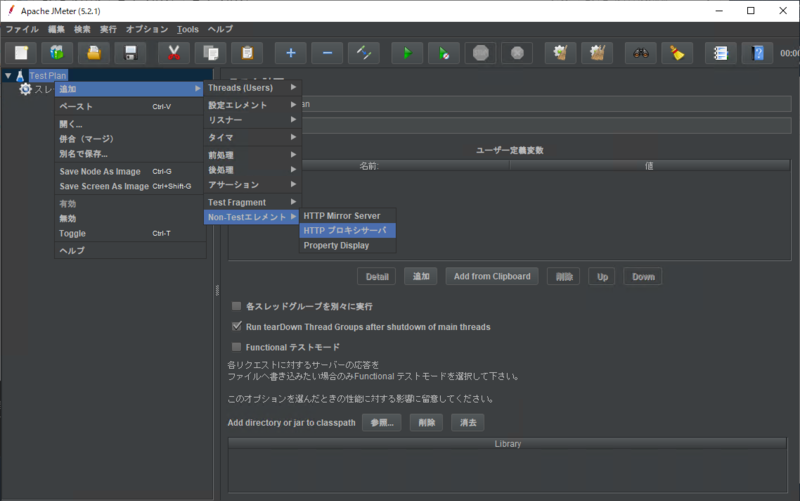Expand the リスナー submenu
Screen dimensions: 800x501
click(x=252, y=120)
